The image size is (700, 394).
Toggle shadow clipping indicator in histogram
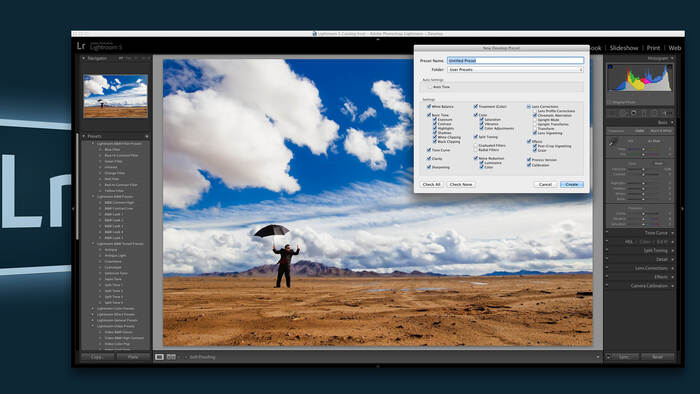click(610, 67)
